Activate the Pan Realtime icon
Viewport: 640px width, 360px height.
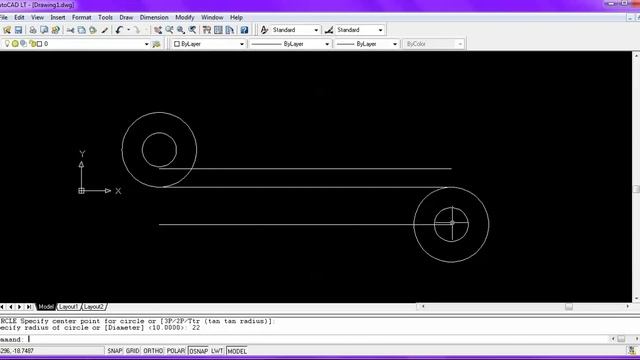pos(158,30)
